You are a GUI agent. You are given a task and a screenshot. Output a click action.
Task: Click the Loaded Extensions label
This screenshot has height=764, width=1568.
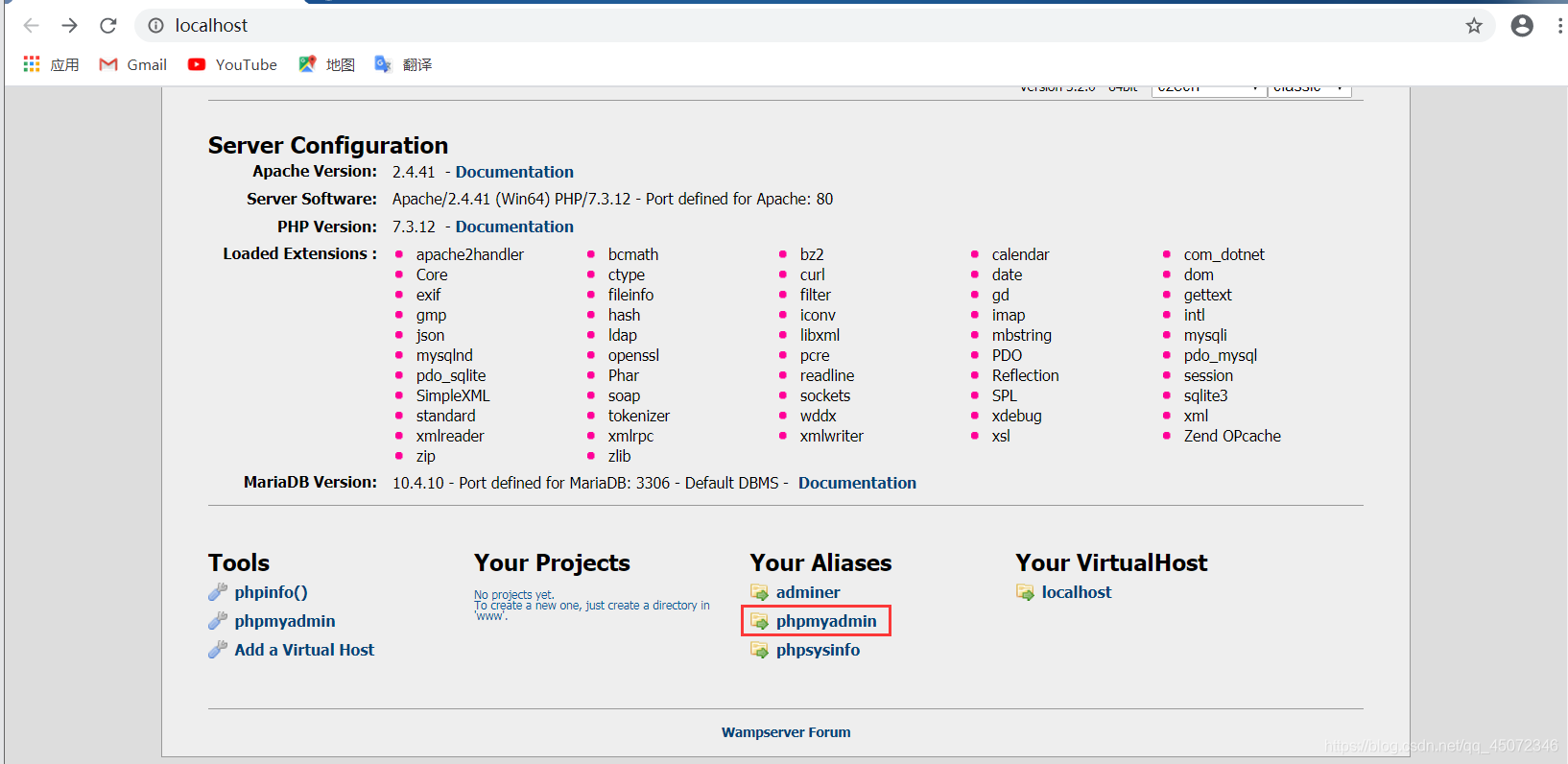(x=299, y=253)
